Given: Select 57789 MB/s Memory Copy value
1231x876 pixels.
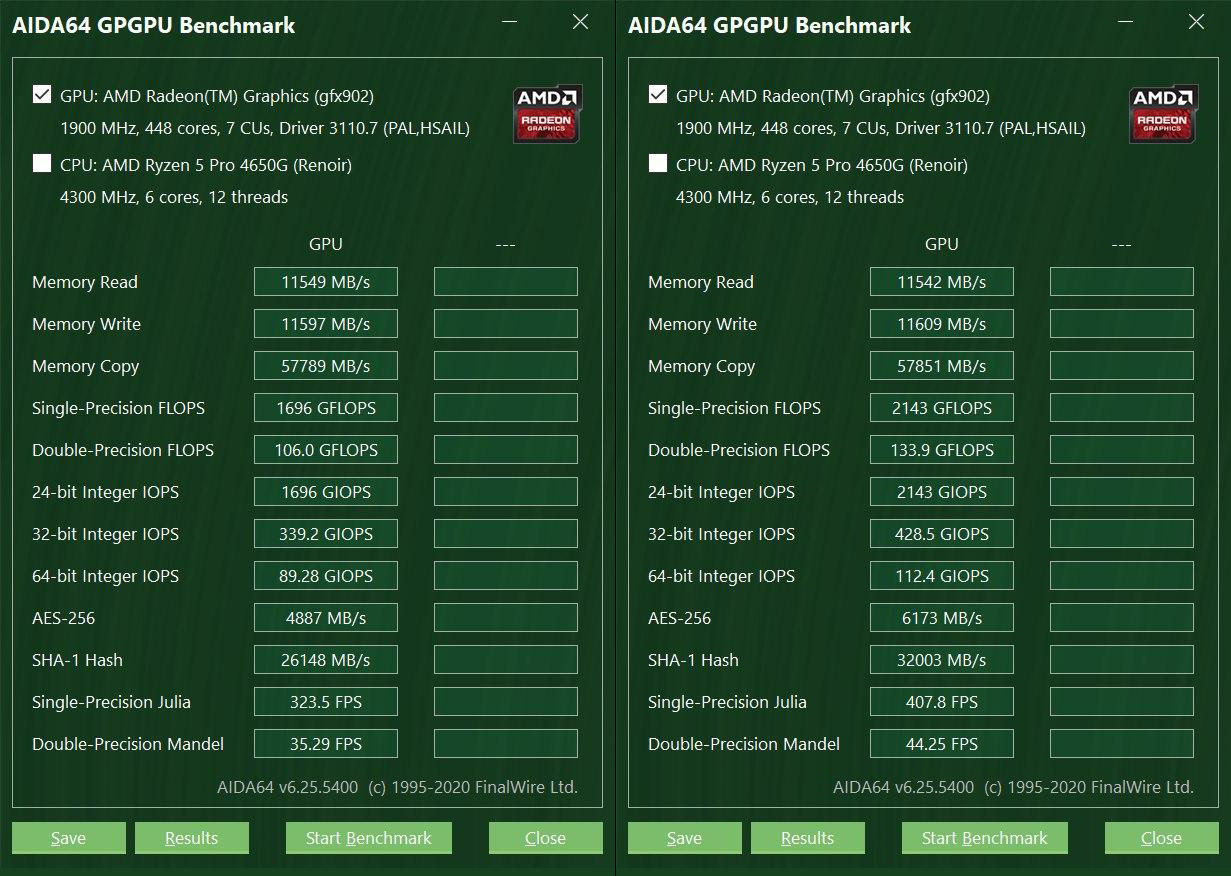Looking at the screenshot, I should coord(326,366).
